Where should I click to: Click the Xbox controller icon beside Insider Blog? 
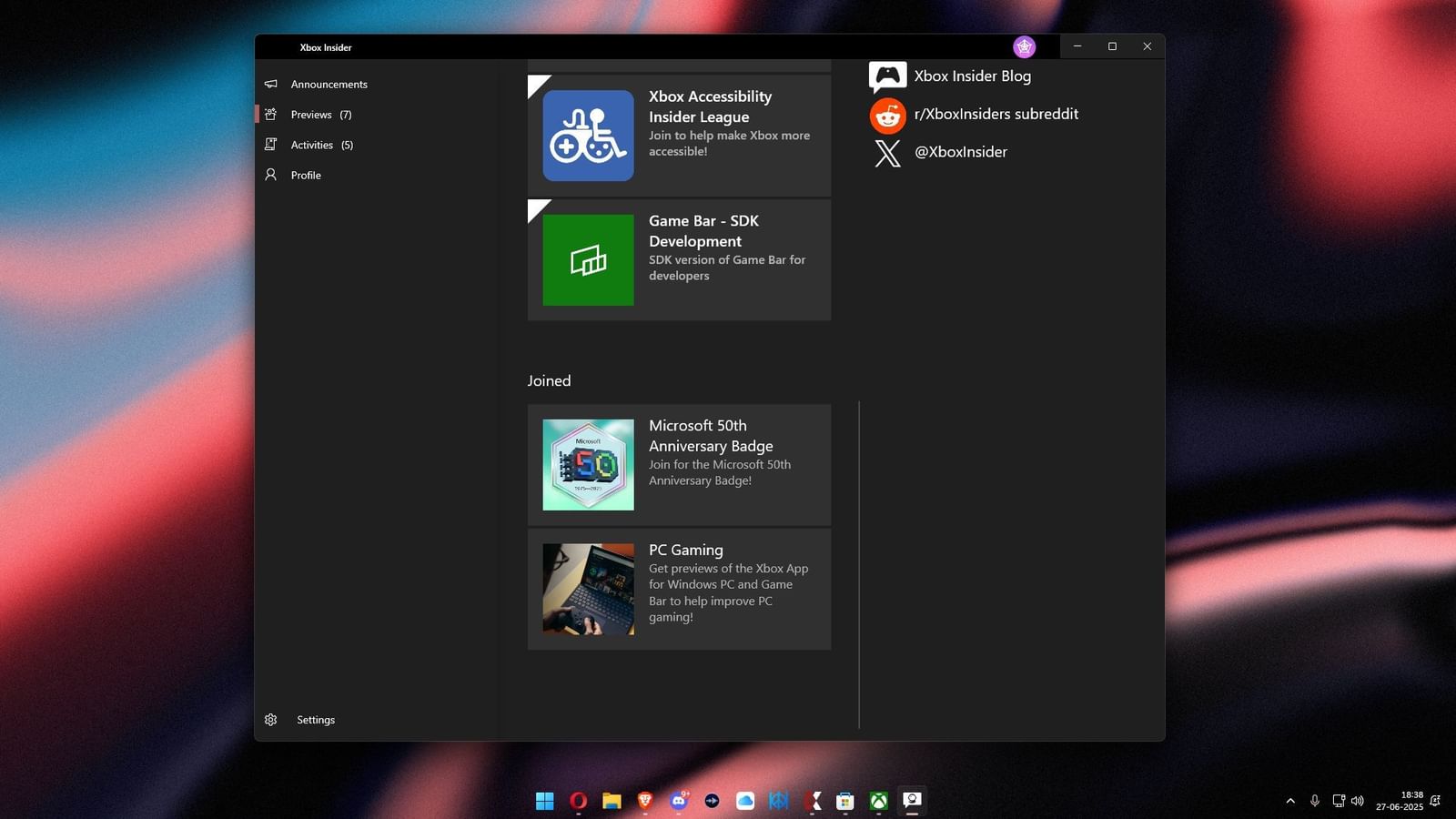tap(887, 76)
